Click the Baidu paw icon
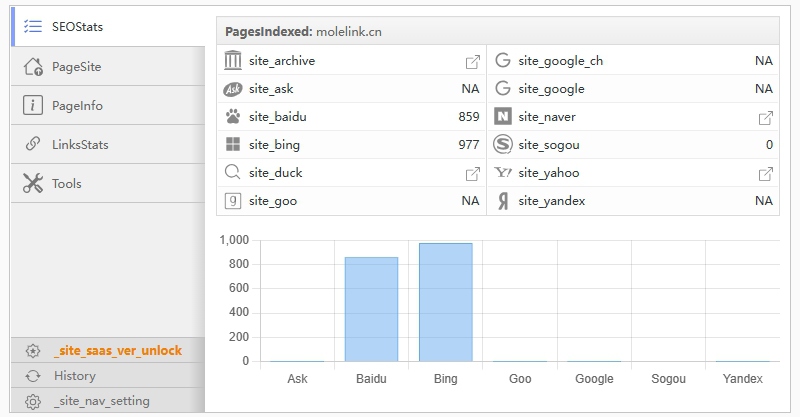This screenshot has height=417, width=800. click(x=233, y=117)
